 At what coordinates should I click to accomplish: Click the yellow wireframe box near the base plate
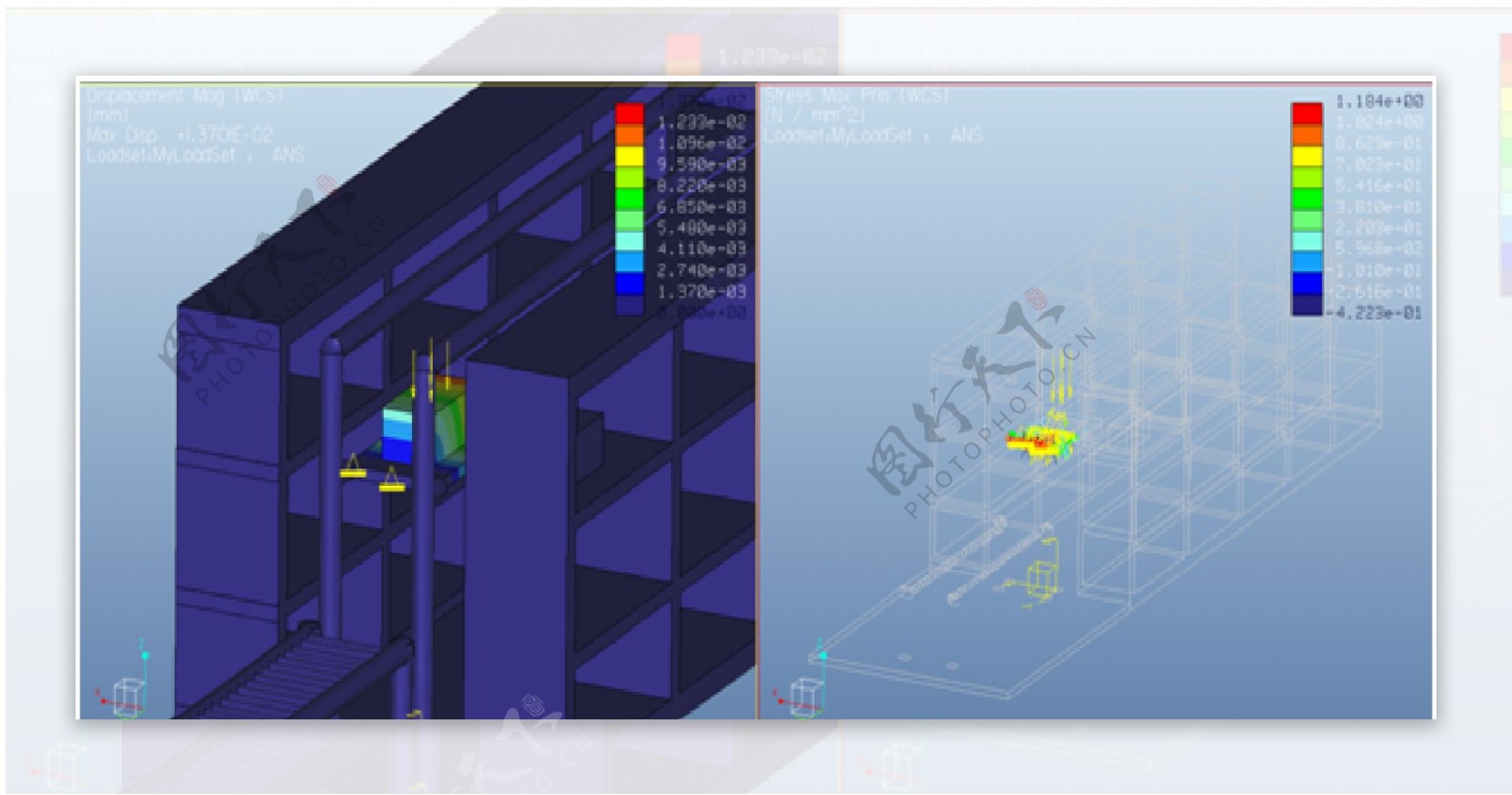[1041, 577]
